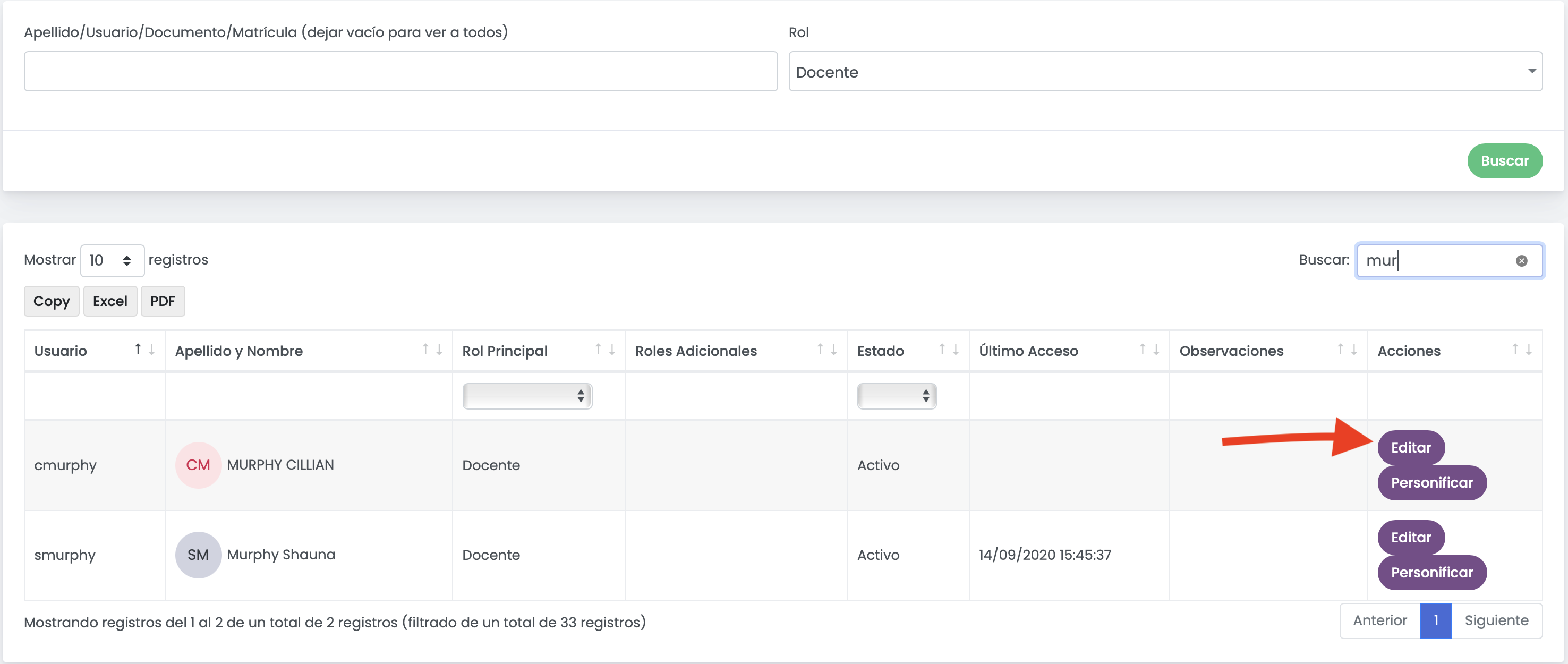Sort by Estado column arrows
The height and width of the screenshot is (664, 1568).
pyautogui.click(x=948, y=350)
